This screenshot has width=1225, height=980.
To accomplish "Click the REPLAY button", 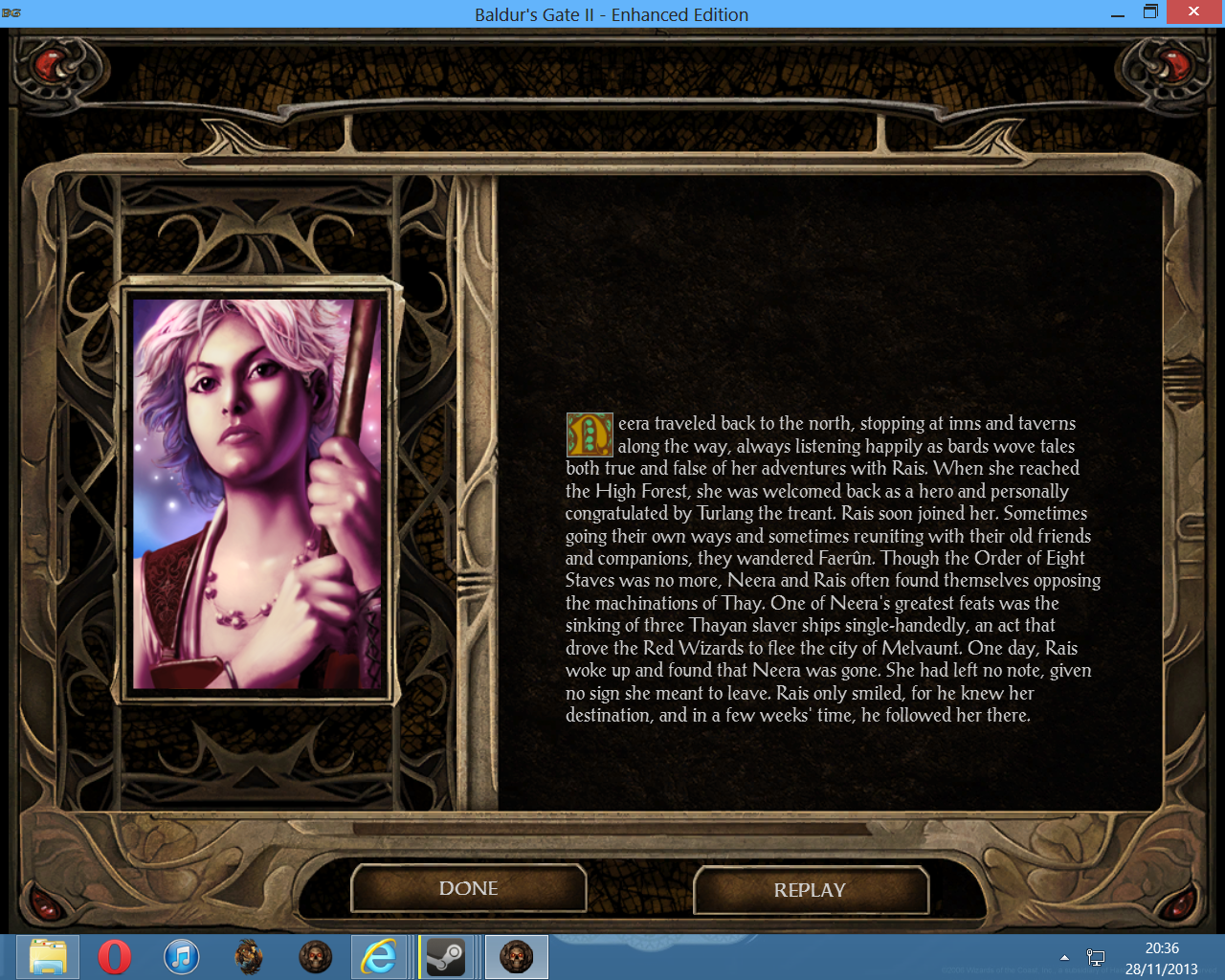I will tap(811, 890).
